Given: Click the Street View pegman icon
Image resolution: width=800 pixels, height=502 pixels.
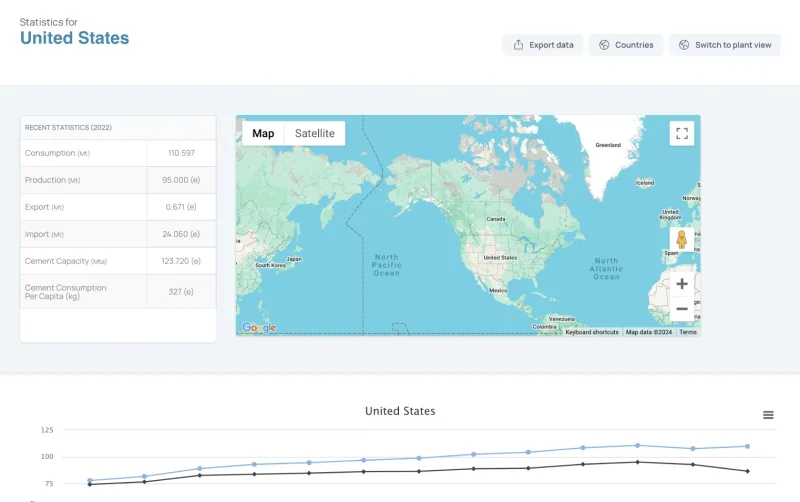Looking at the screenshot, I should [682, 239].
